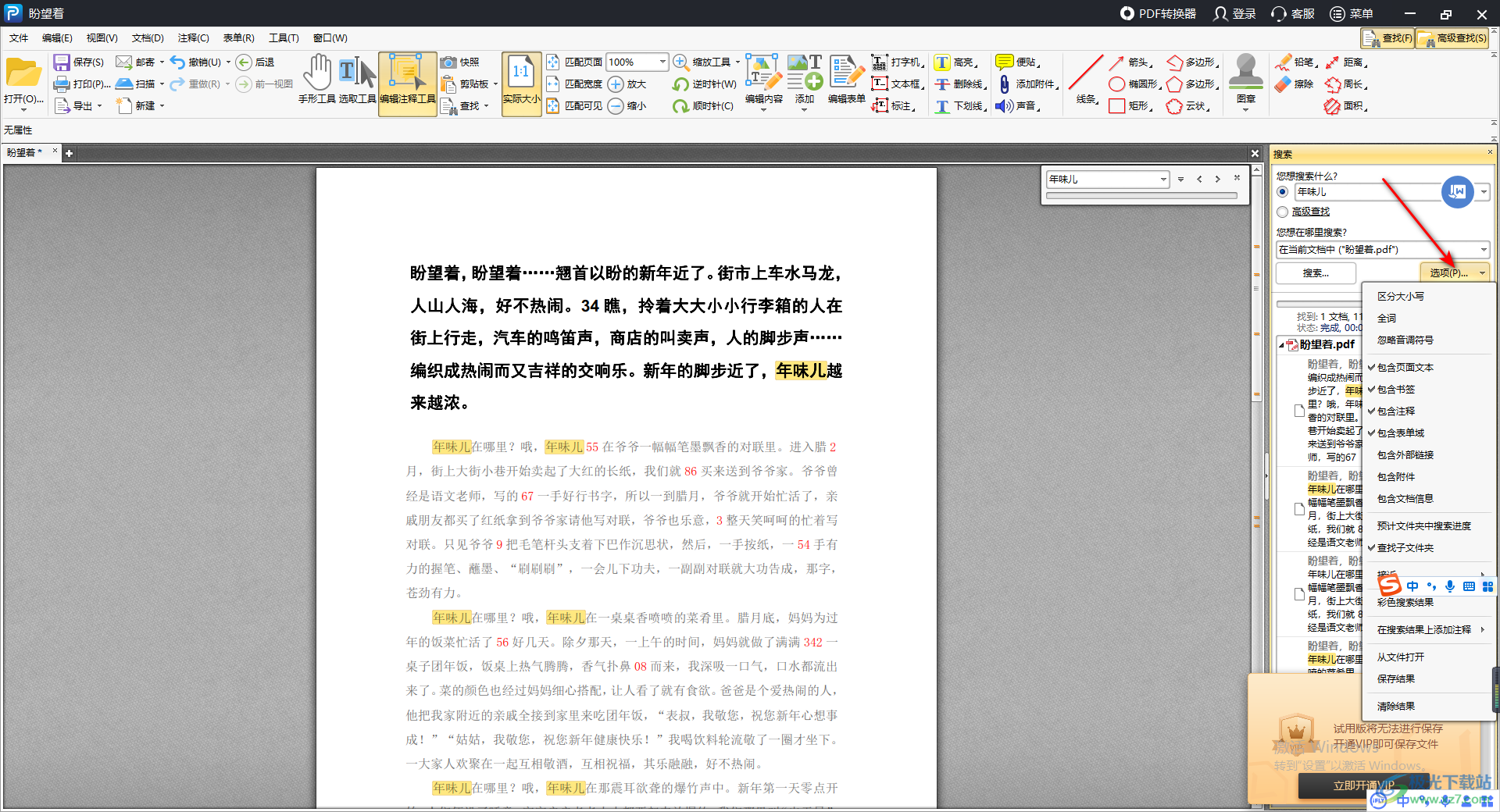Open a new tab with plus button
The height and width of the screenshot is (812, 1500).
69,153
